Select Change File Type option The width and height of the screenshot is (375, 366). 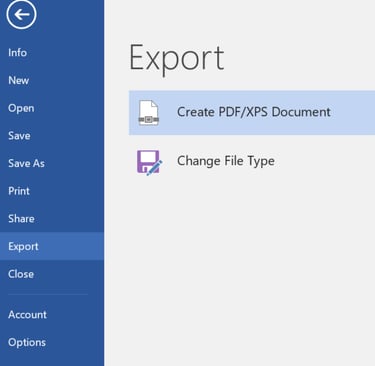[x=252, y=161]
